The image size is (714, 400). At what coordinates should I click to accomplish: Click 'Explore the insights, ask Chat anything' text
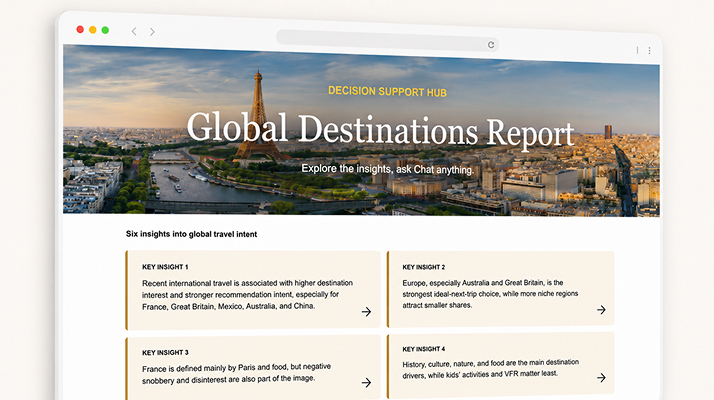[x=388, y=169]
